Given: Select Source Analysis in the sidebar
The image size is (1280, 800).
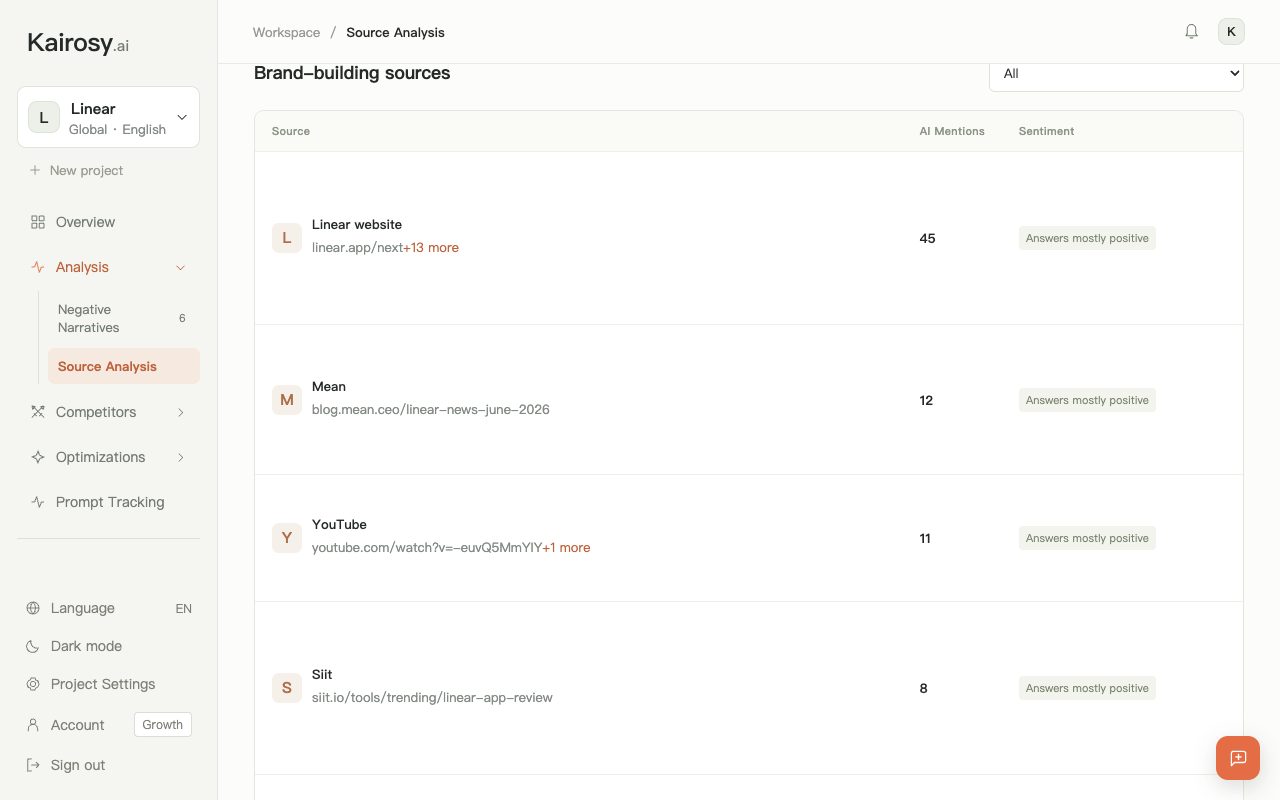Looking at the screenshot, I should pos(124,366).
